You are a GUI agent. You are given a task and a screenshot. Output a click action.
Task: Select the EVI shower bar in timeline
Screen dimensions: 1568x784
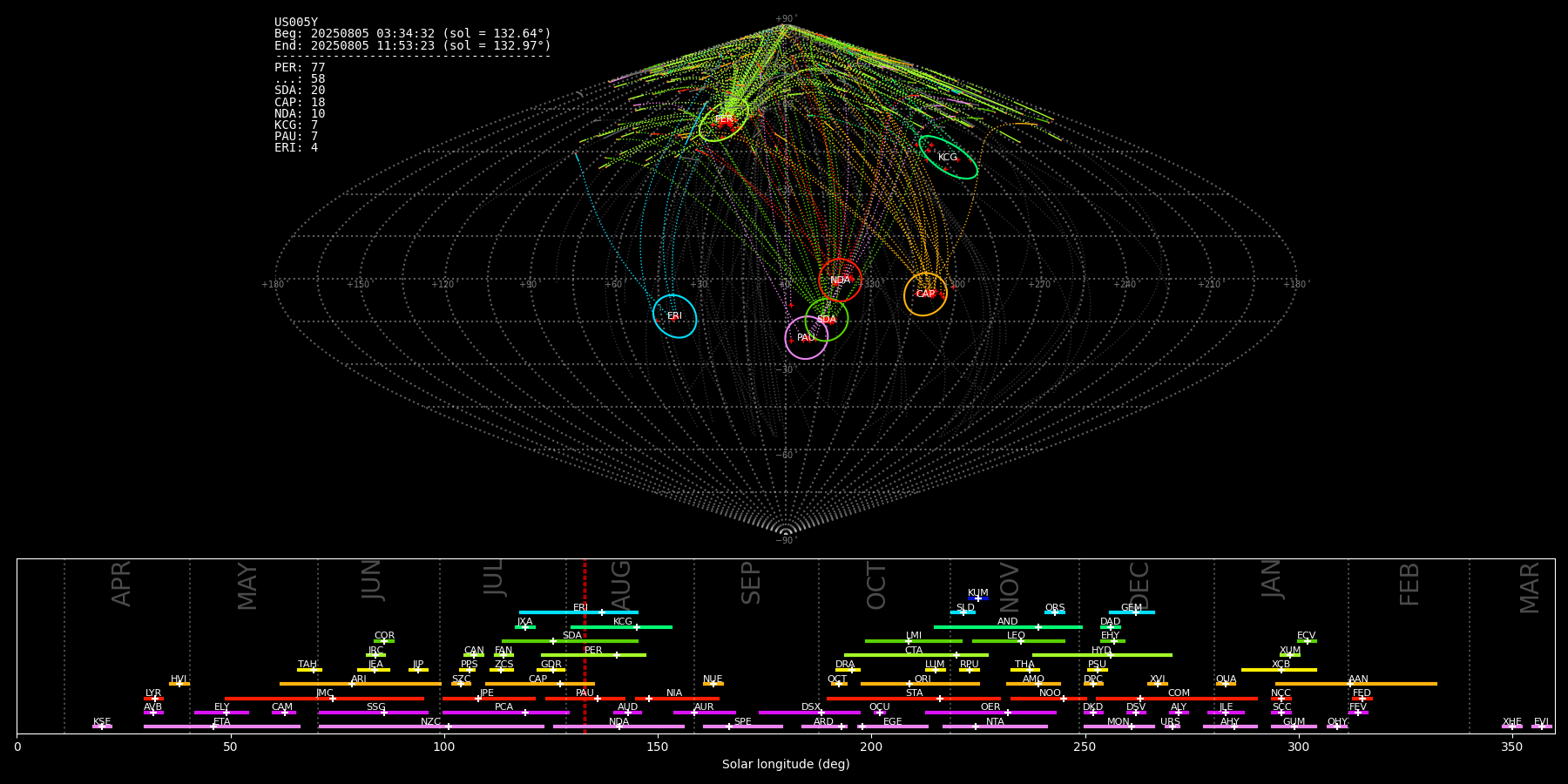(x=1542, y=727)
